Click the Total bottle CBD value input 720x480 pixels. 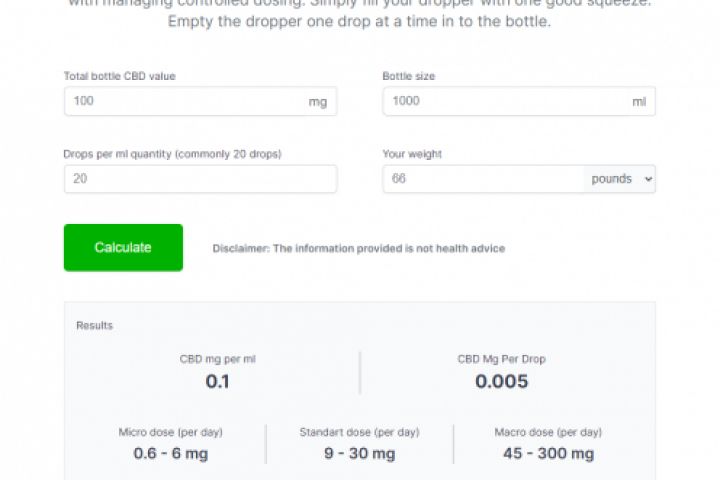tap(185, 101)
